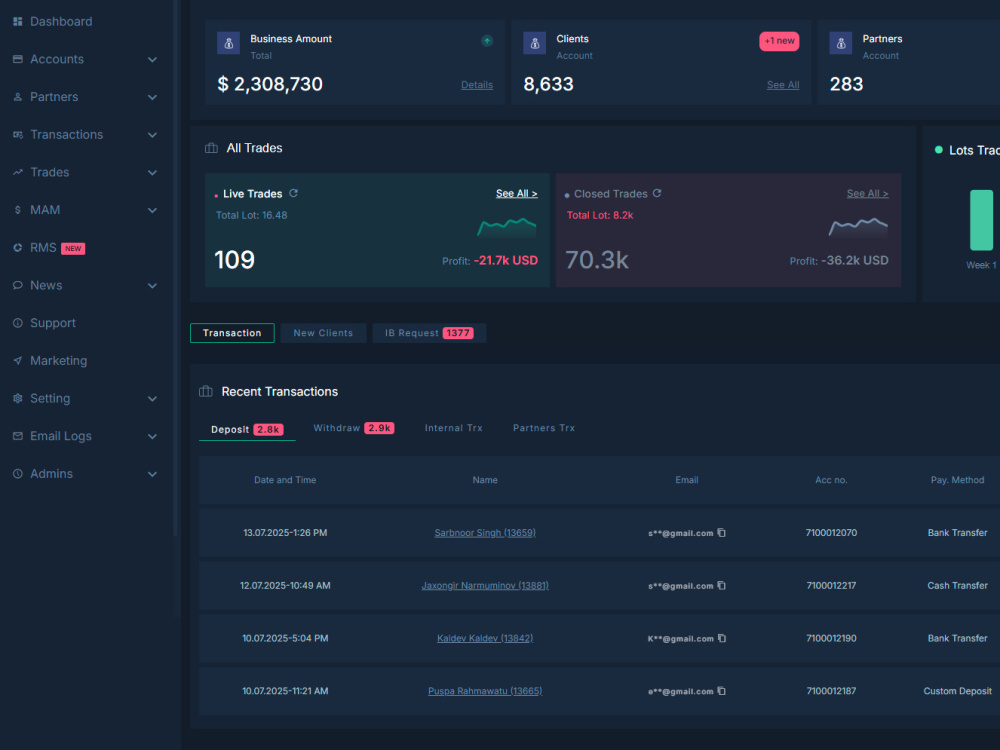1000x750 pixels.
Task: Click the Accounts card icon in sidebar
Action: point(18,59)
